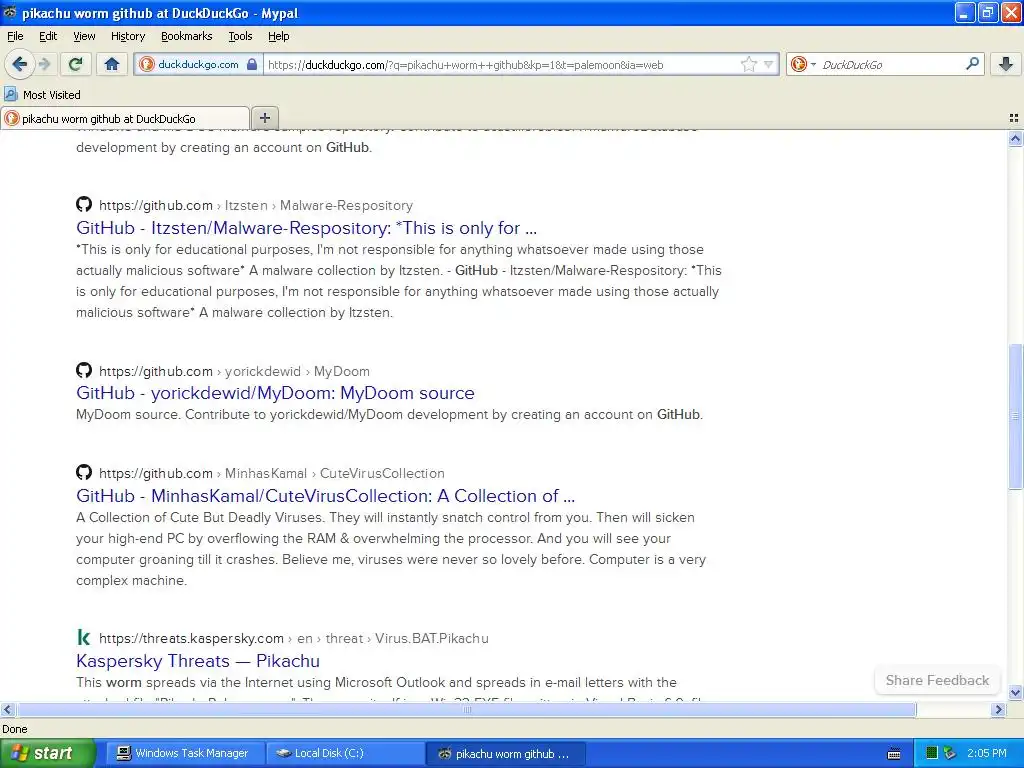Image resolution: width=1024 pixels, height=768 pixels.
Task: Click the vertical scrollbar down arrow
Action: (1015, 692)
